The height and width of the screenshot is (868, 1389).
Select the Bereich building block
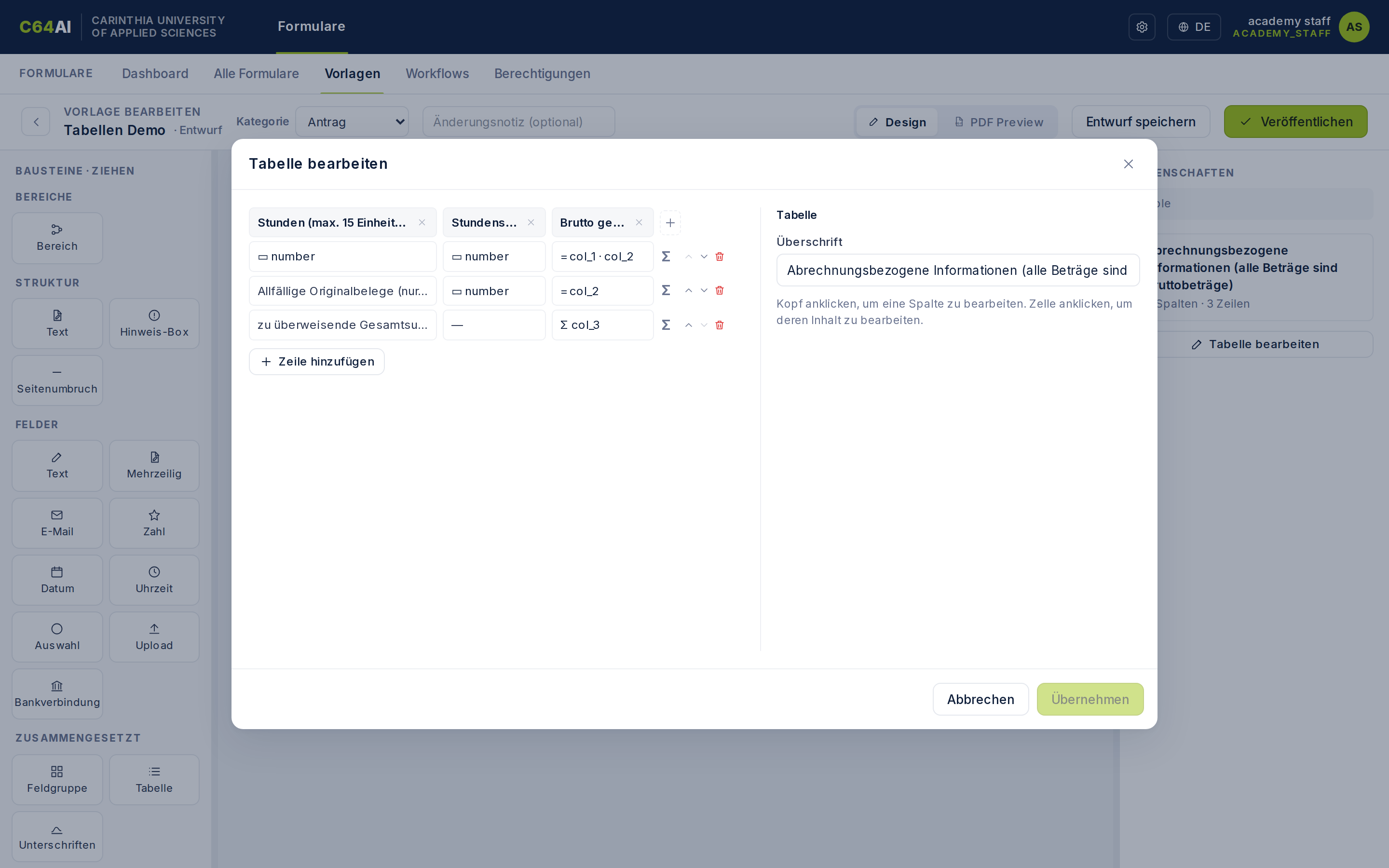coord(57,238)
